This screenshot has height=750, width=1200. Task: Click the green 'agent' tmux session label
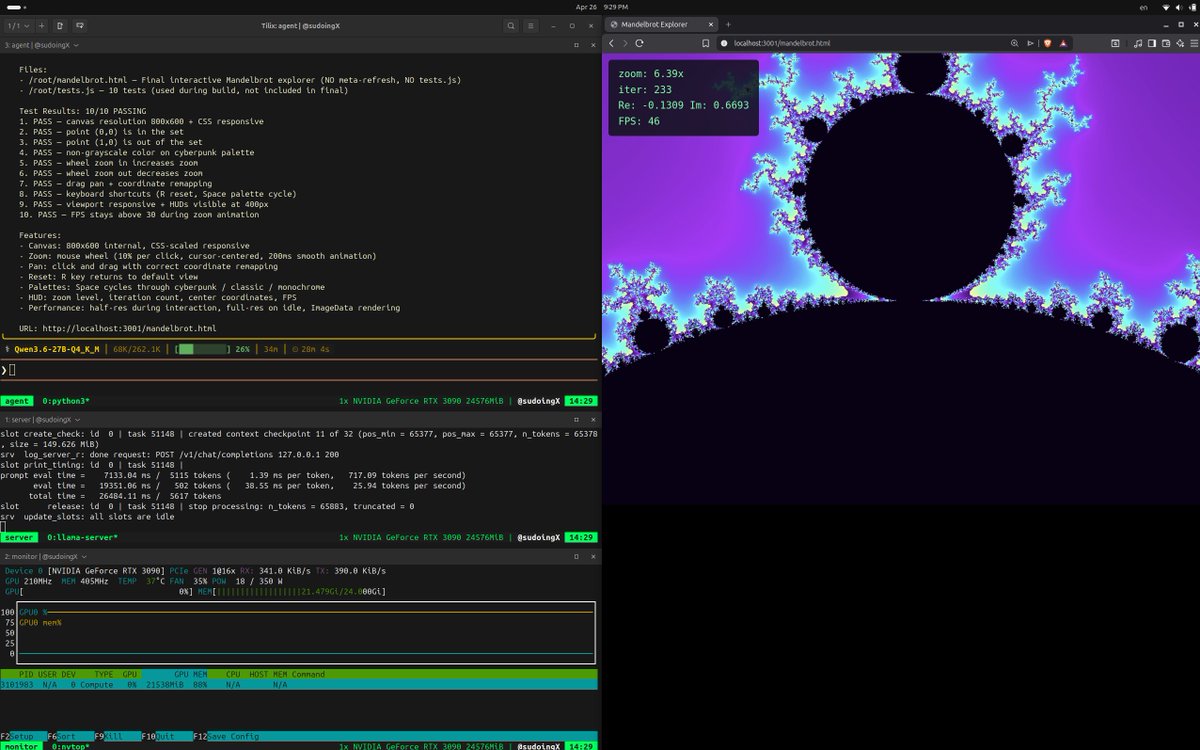(x=16, y=401)
